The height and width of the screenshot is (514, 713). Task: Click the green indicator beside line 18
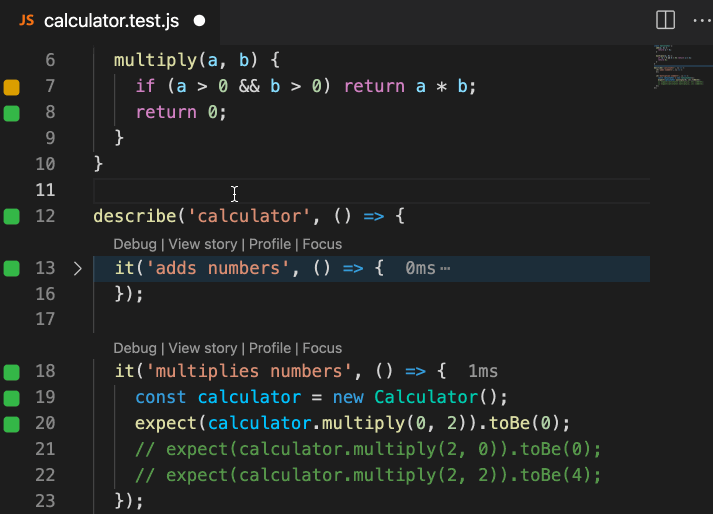pos(12,372)
